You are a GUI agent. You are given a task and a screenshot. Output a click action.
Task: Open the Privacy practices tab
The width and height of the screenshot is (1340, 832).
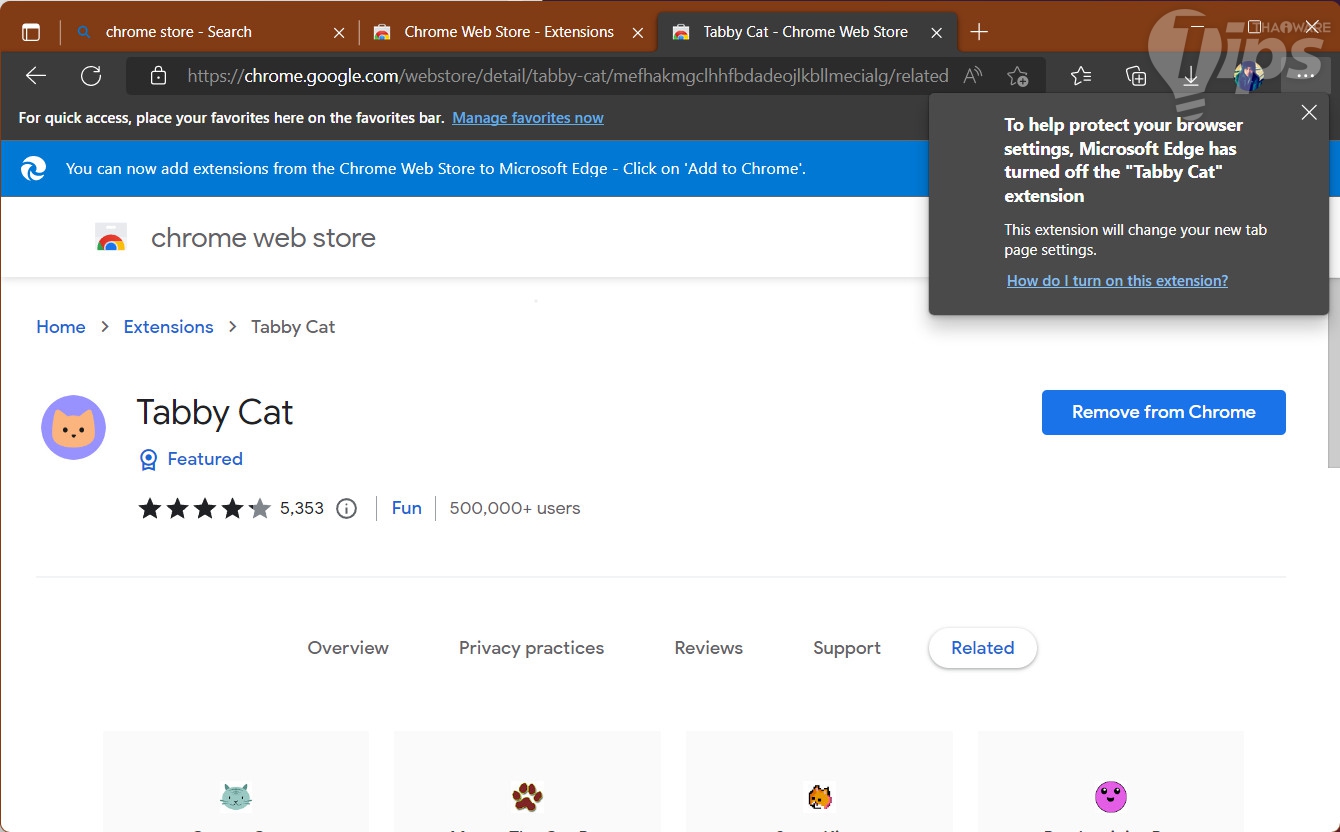(x=531, y=648)
